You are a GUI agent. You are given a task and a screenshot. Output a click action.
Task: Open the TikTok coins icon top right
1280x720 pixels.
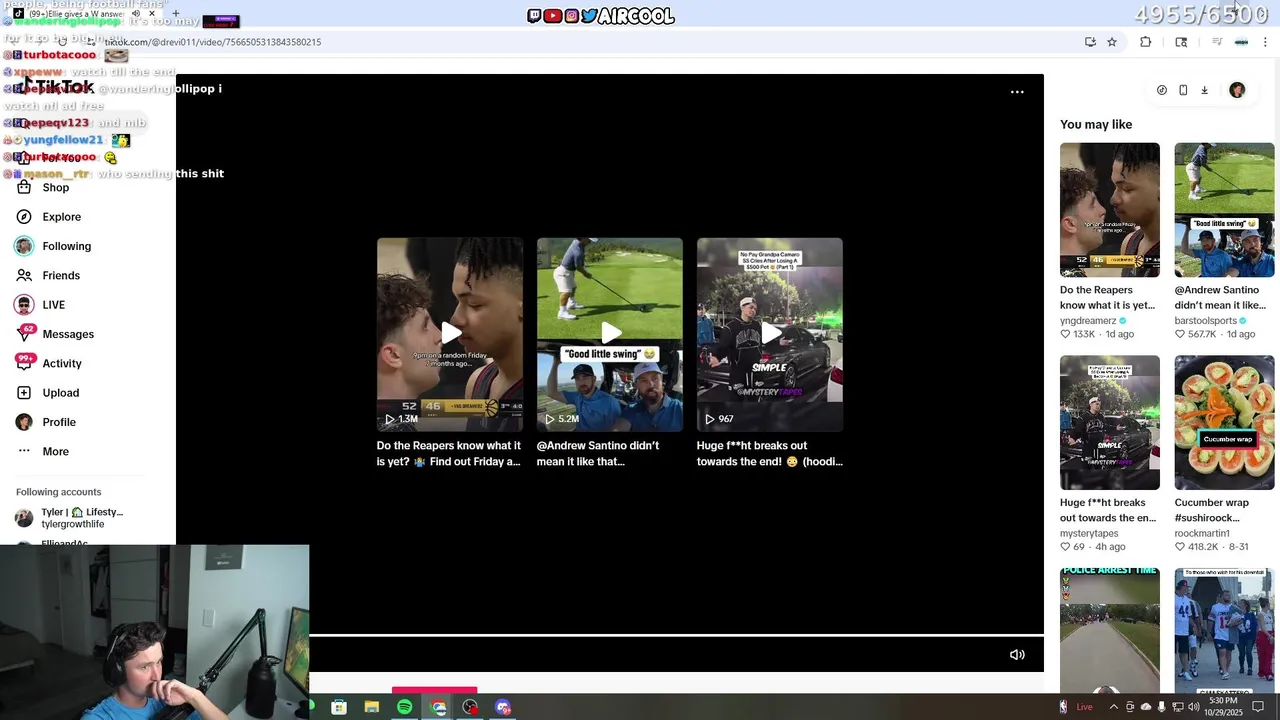tap(1161, 90)
